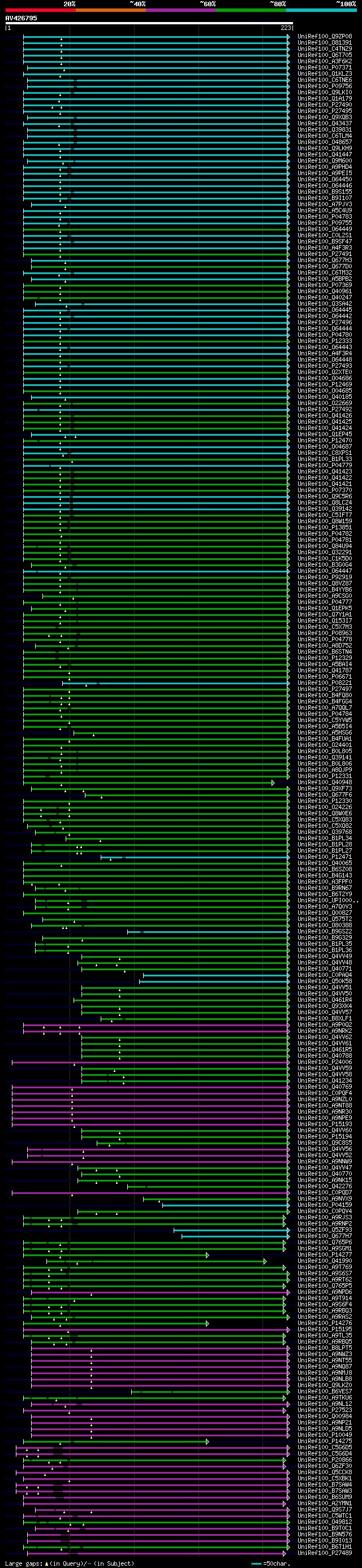Select the UniRef100_B8LPT5 hit
This screenshot has height=1568, width=362.
[325, 1348]
